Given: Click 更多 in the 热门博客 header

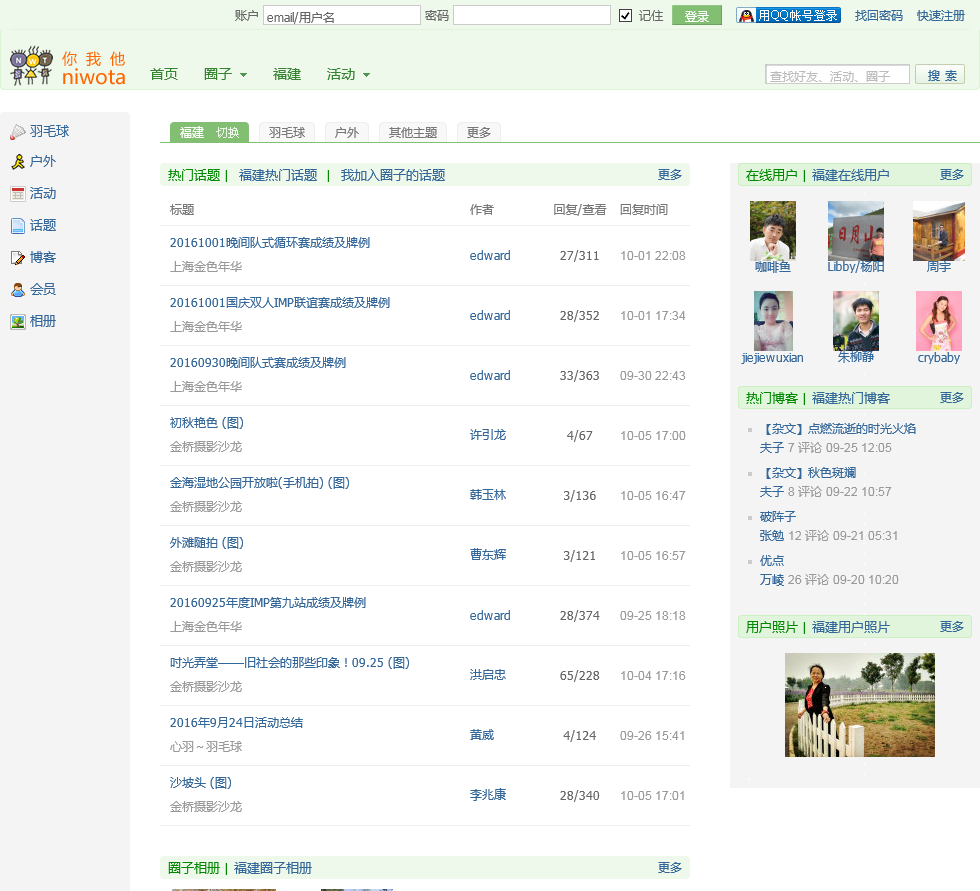Looking at the screenshot, I should pos(952,398).
